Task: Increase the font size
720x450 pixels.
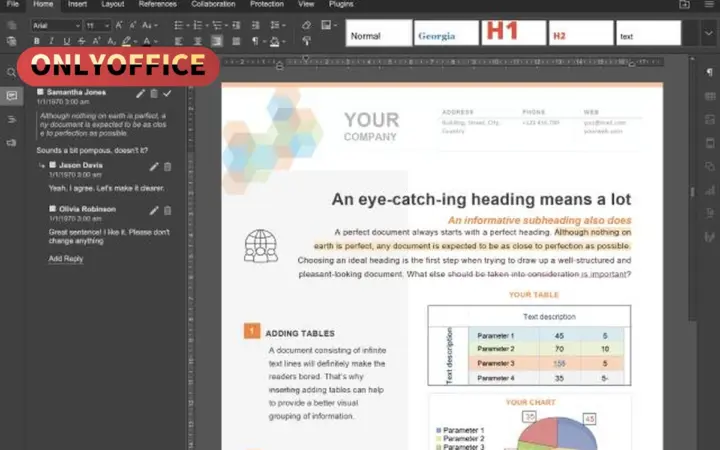Action: [119, 25]
